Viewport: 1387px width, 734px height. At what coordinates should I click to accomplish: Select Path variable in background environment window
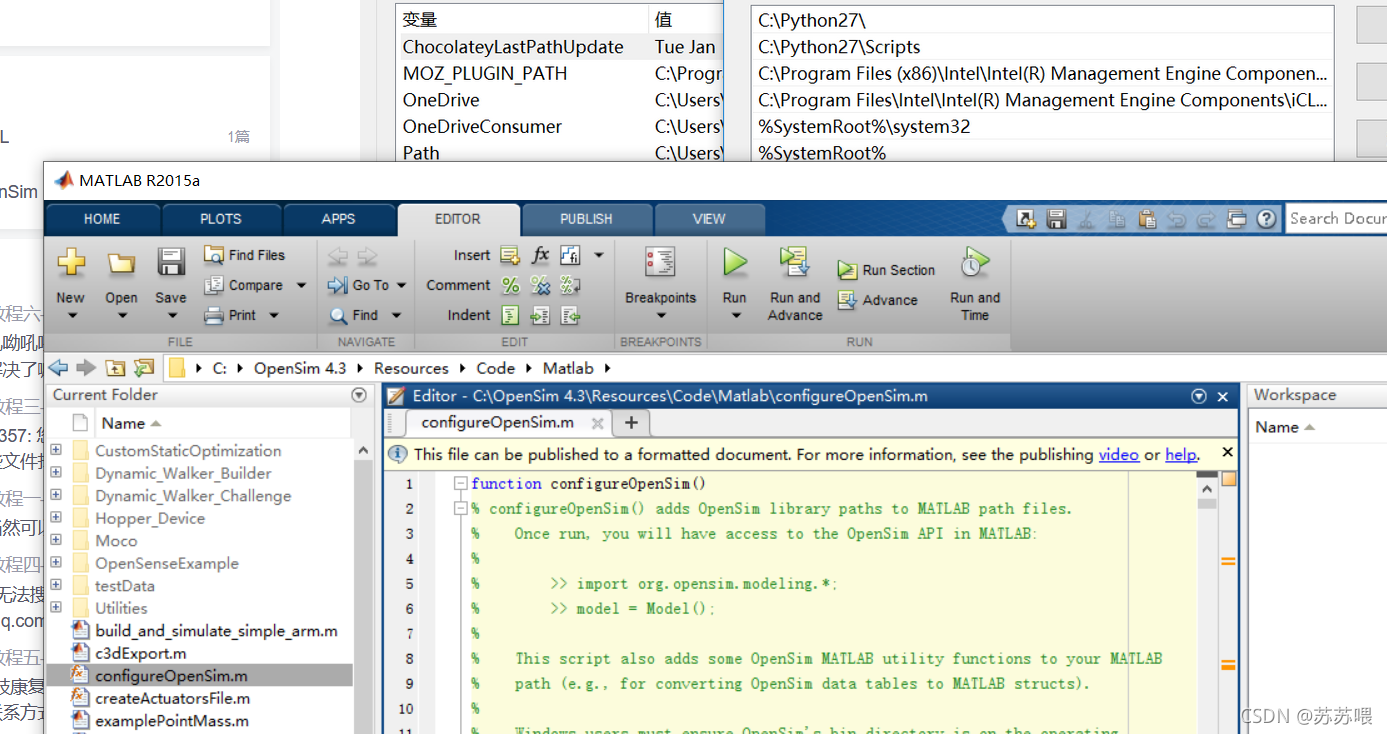pyautogui.click(x=421, y=153)
